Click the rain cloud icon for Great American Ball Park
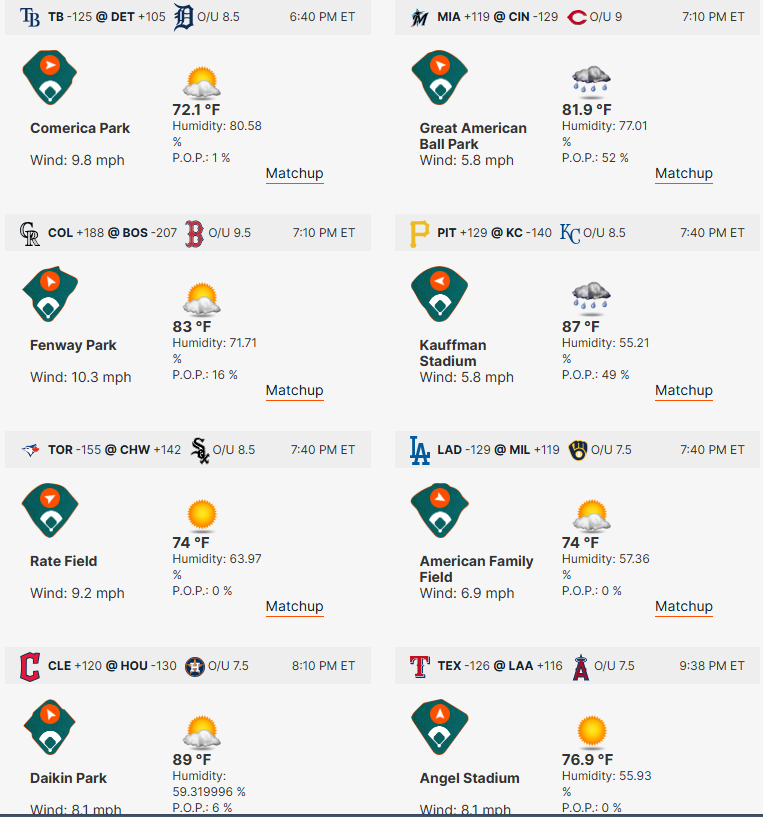 coord(591,82)
